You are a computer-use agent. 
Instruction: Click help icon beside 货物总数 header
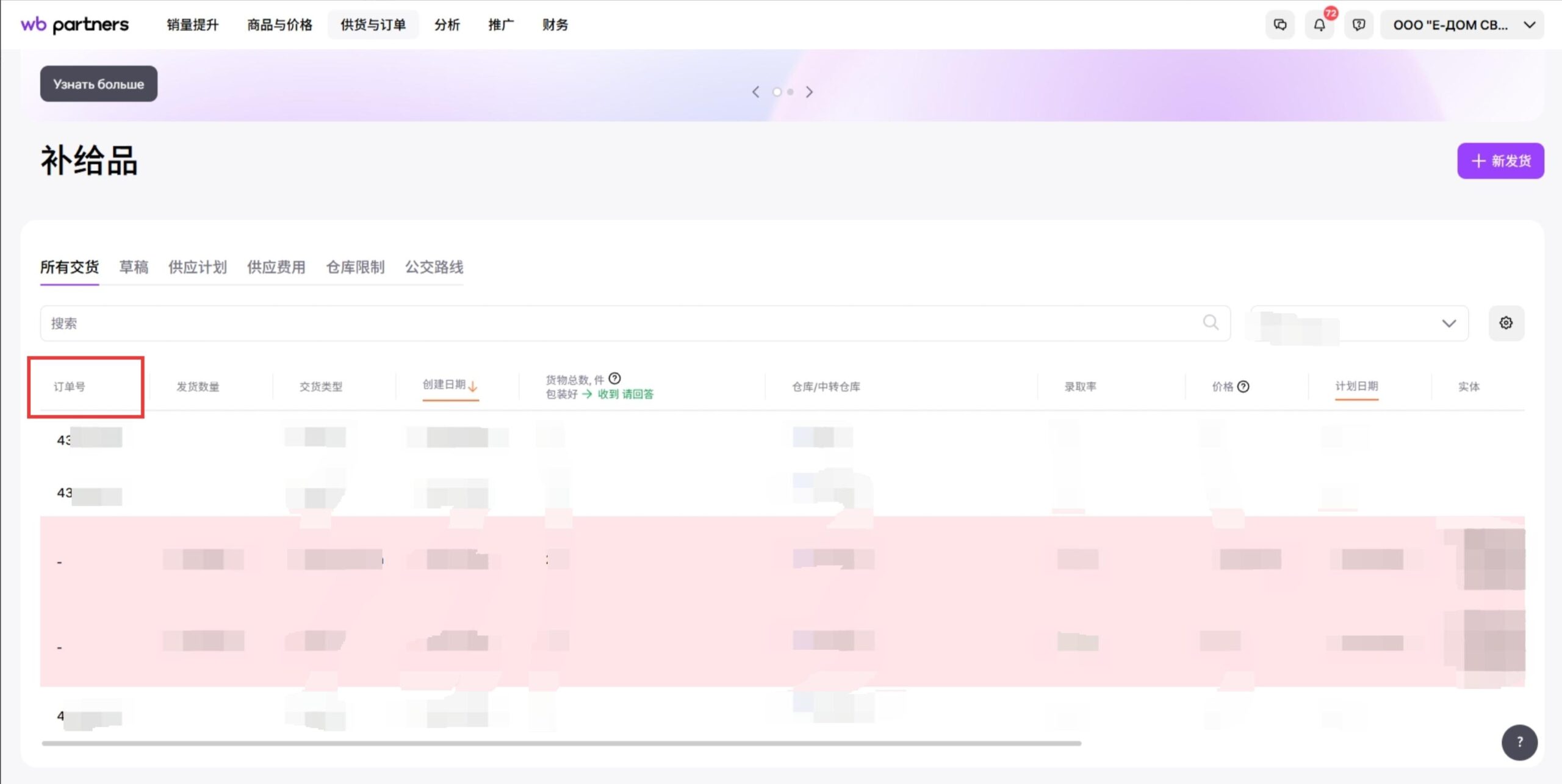[x=615, y=378]
